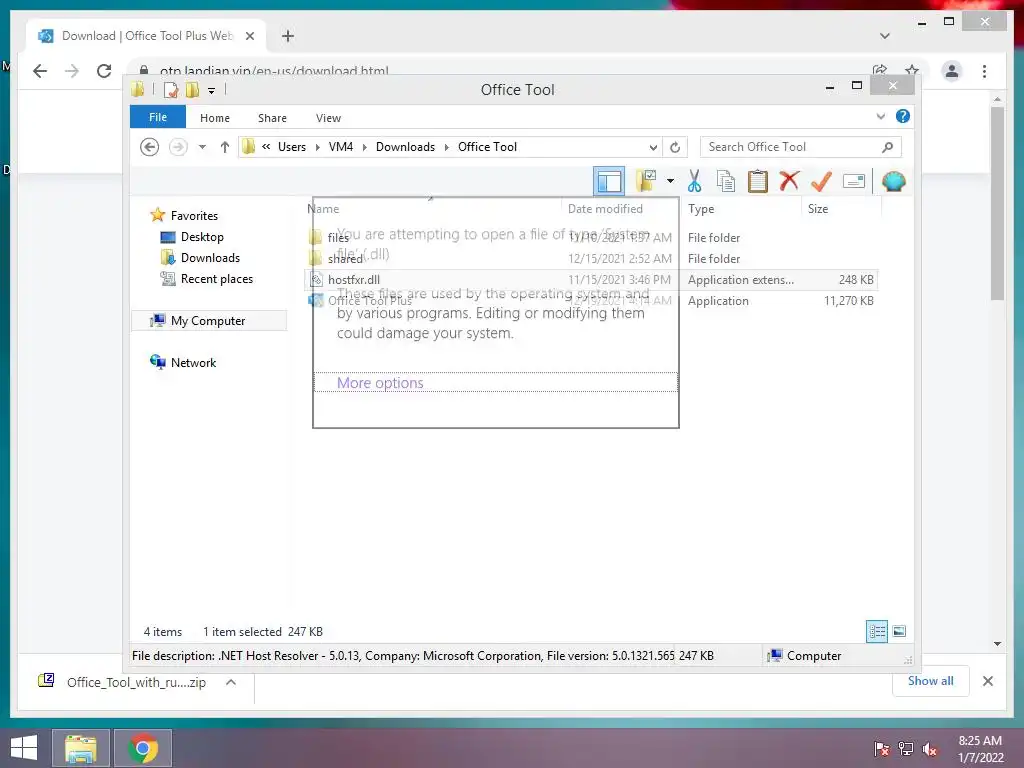This screenshot has width=1024, height=768.
Task: Open a new tab in Chrome
Action: (287, 36)
